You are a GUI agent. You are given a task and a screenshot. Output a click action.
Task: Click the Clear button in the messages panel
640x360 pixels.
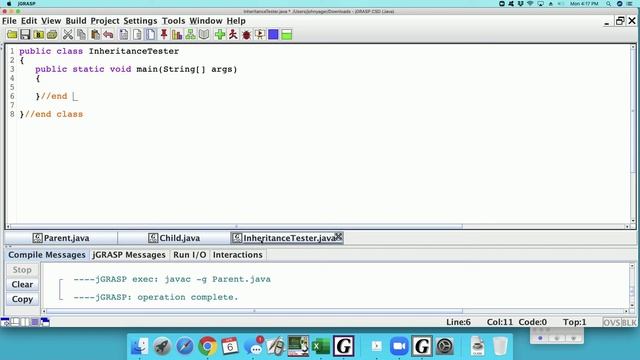22,284
